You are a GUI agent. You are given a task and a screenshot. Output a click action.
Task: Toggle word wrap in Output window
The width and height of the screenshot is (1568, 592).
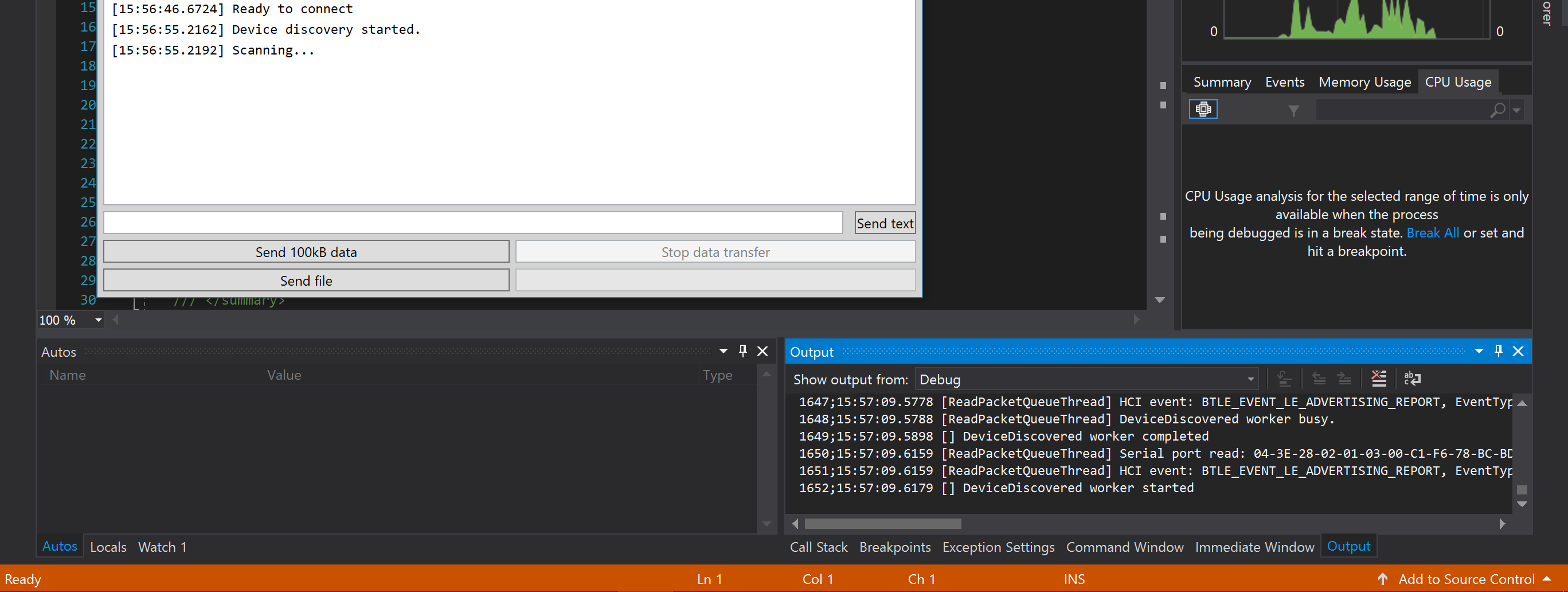(1412, 379)
